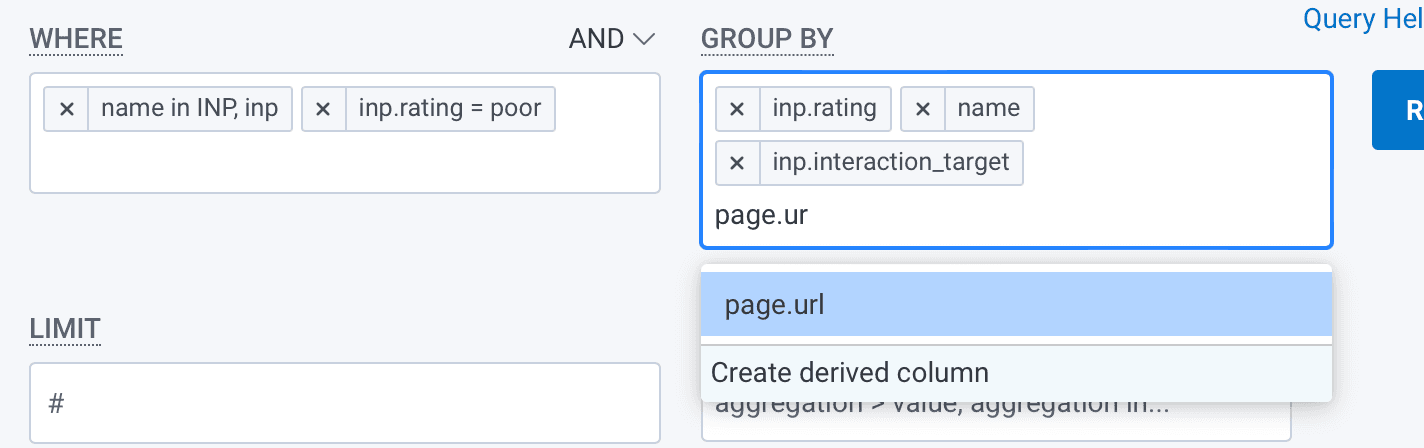Click the LIMIT clause label
The height and width of the screenshot is (448, 1424).
[x=65, y=328]
